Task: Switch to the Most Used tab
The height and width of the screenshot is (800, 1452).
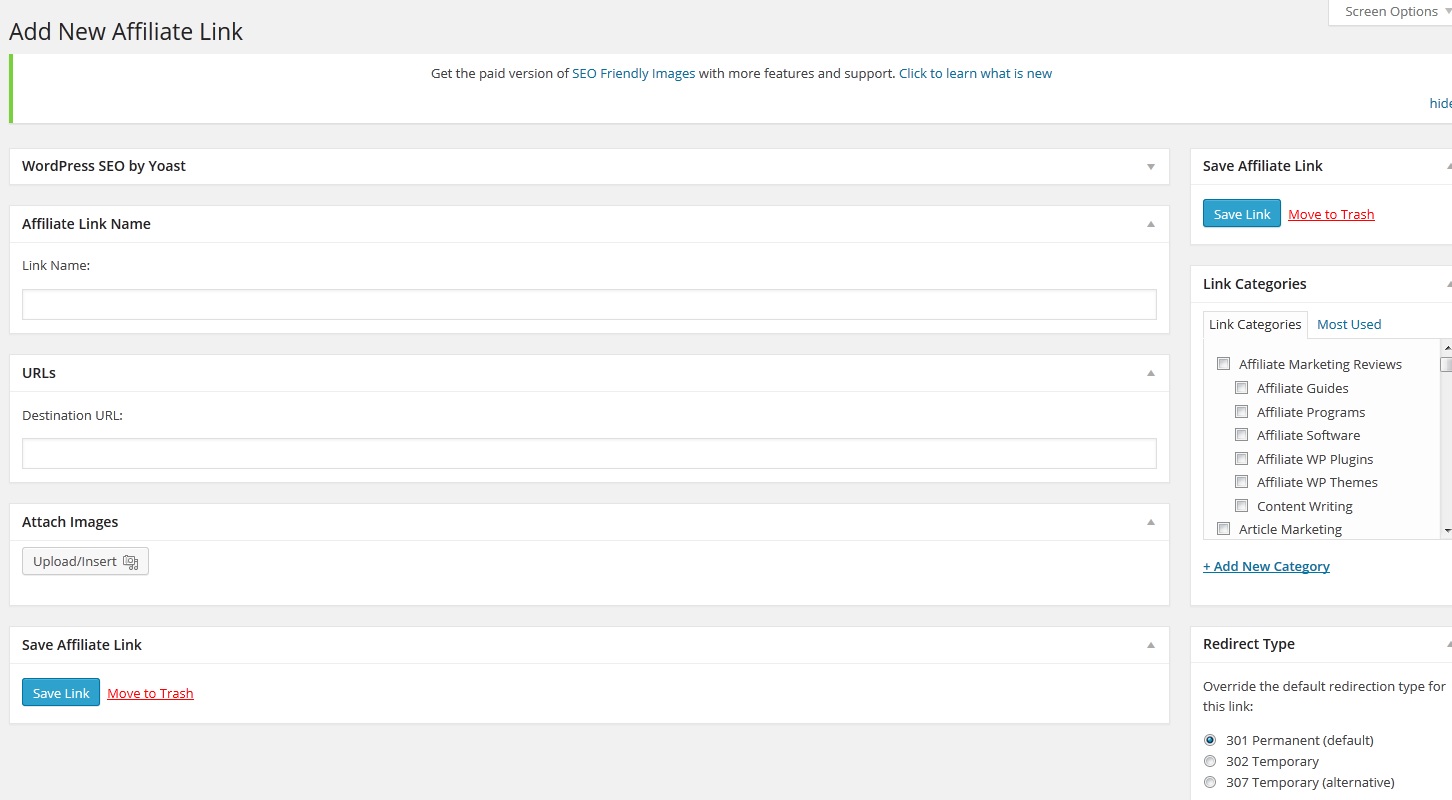Action: point(1349,324)
